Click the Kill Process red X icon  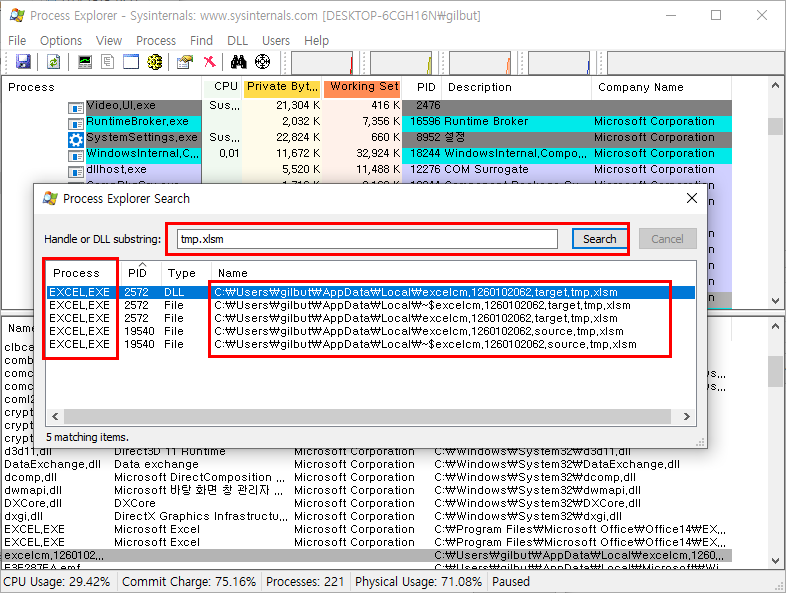[x=209, y=62]
